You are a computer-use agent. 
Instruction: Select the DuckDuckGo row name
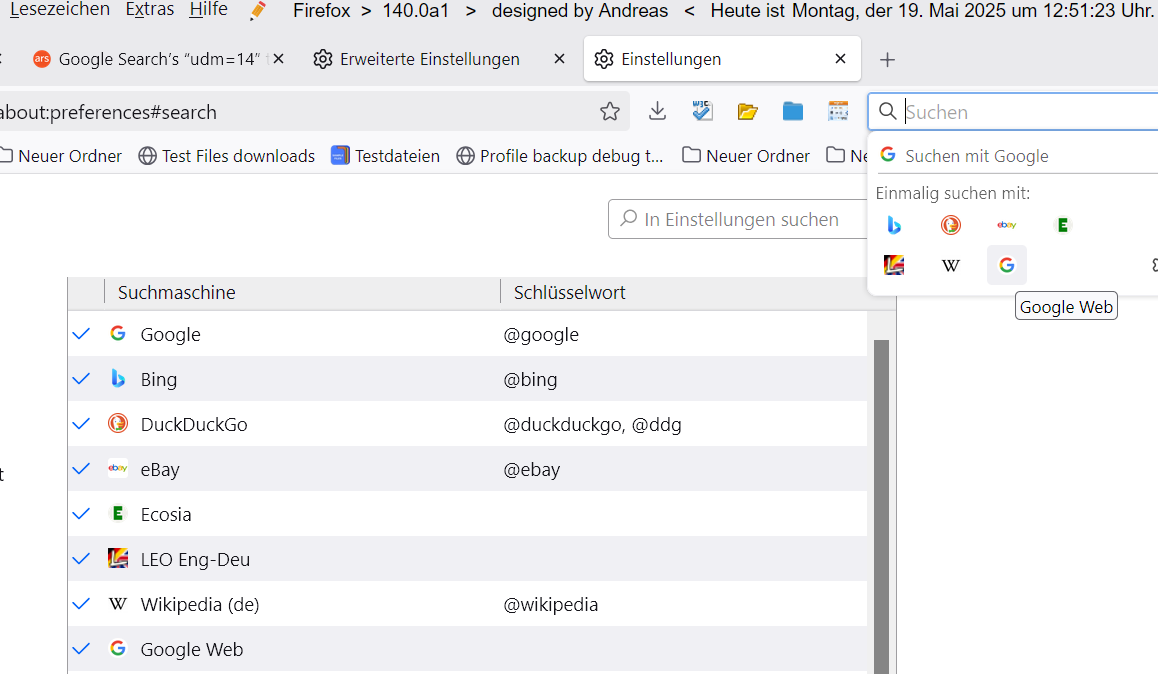[x=193, y=424]
